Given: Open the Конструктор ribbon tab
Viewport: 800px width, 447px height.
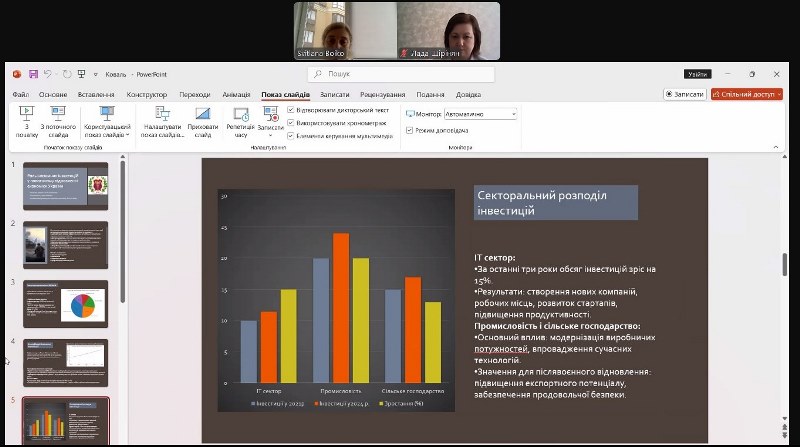Looking at the screenshot, I should click(147, 94).
